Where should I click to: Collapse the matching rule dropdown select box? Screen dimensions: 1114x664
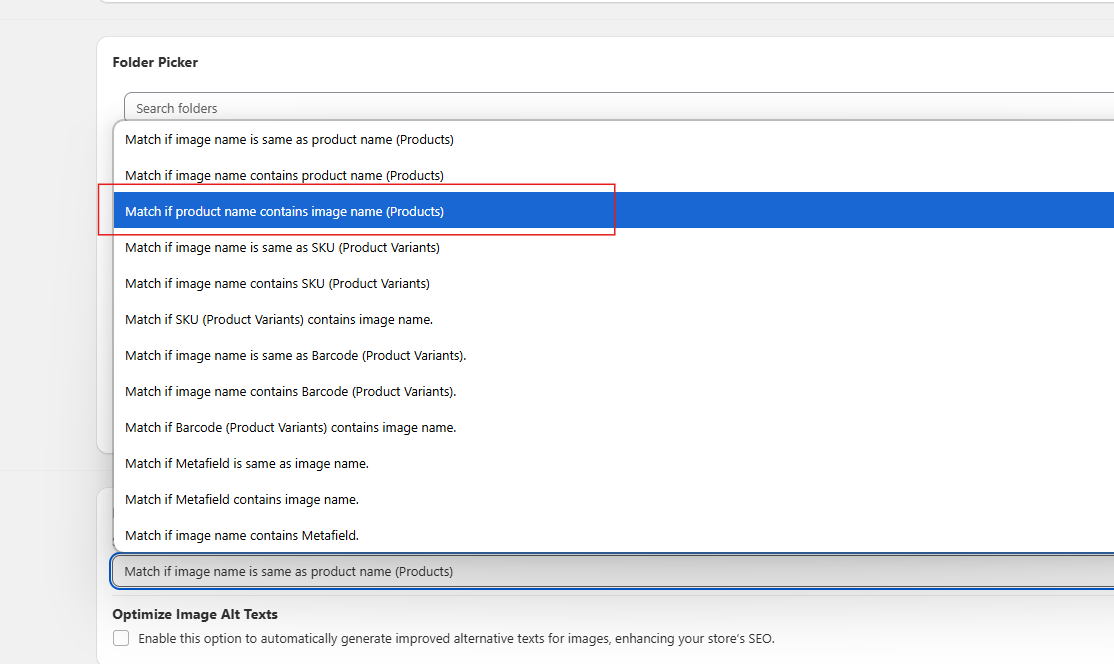[600, 572]
